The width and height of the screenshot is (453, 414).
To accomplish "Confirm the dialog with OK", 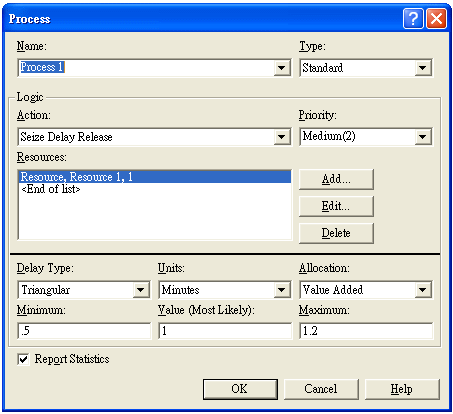I will pos(240,389).
